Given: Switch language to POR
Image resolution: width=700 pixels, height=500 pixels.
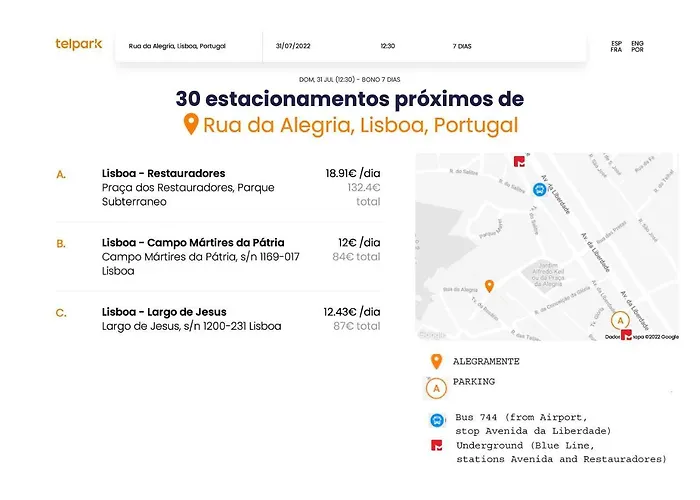Looking at the screenshot, I should 638,50.
